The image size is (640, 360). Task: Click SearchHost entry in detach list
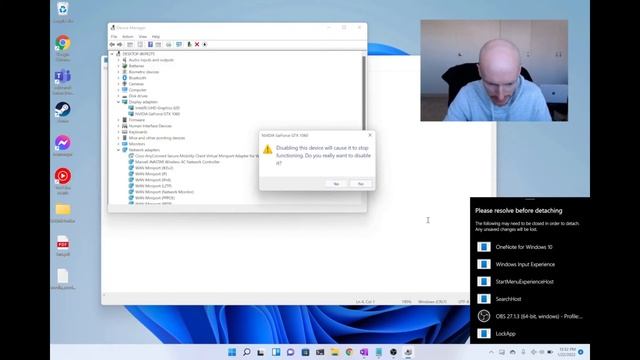pyautogui.click(x=530, y=299)
